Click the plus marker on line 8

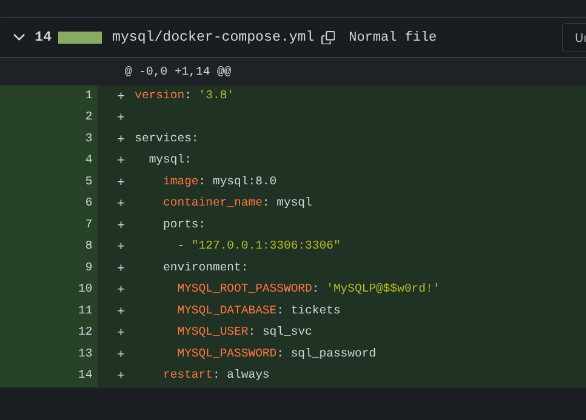tap(120, 246)
